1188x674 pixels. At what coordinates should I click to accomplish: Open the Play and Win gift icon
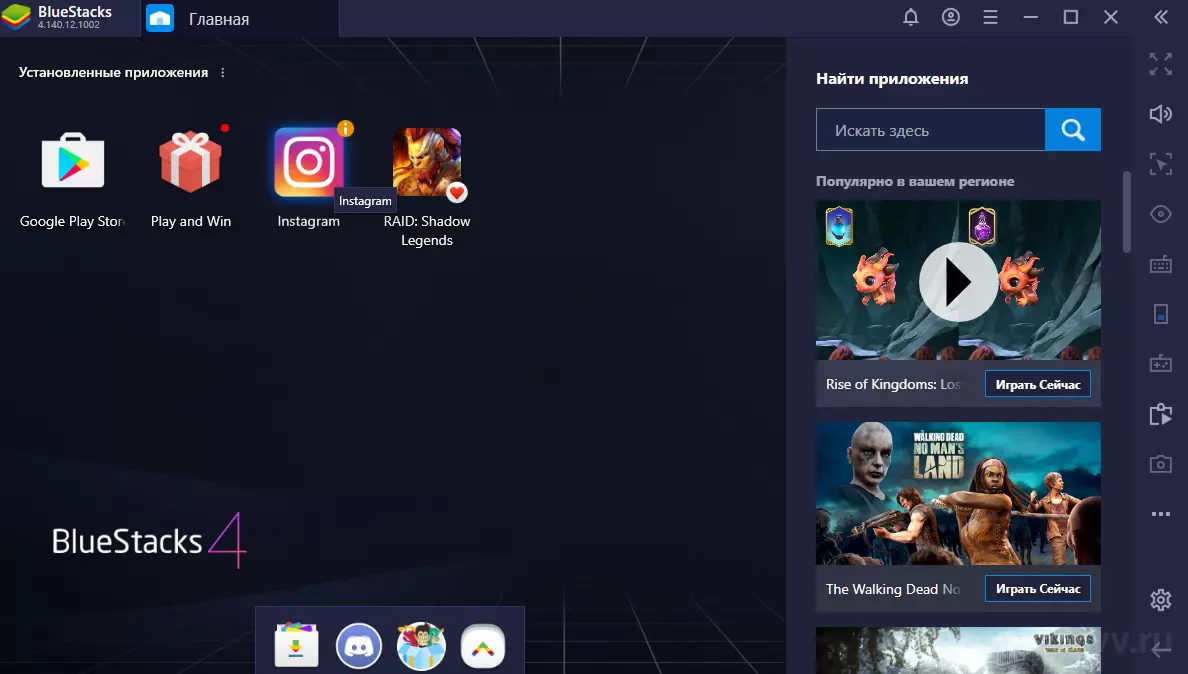190,161
